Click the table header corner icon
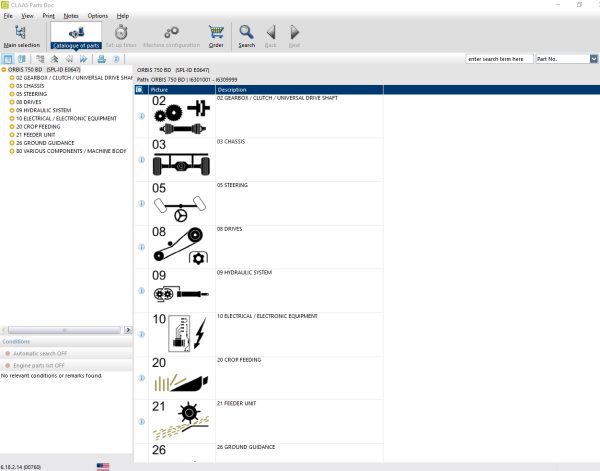This screenshot has height=471, width=600. [140, 90]
